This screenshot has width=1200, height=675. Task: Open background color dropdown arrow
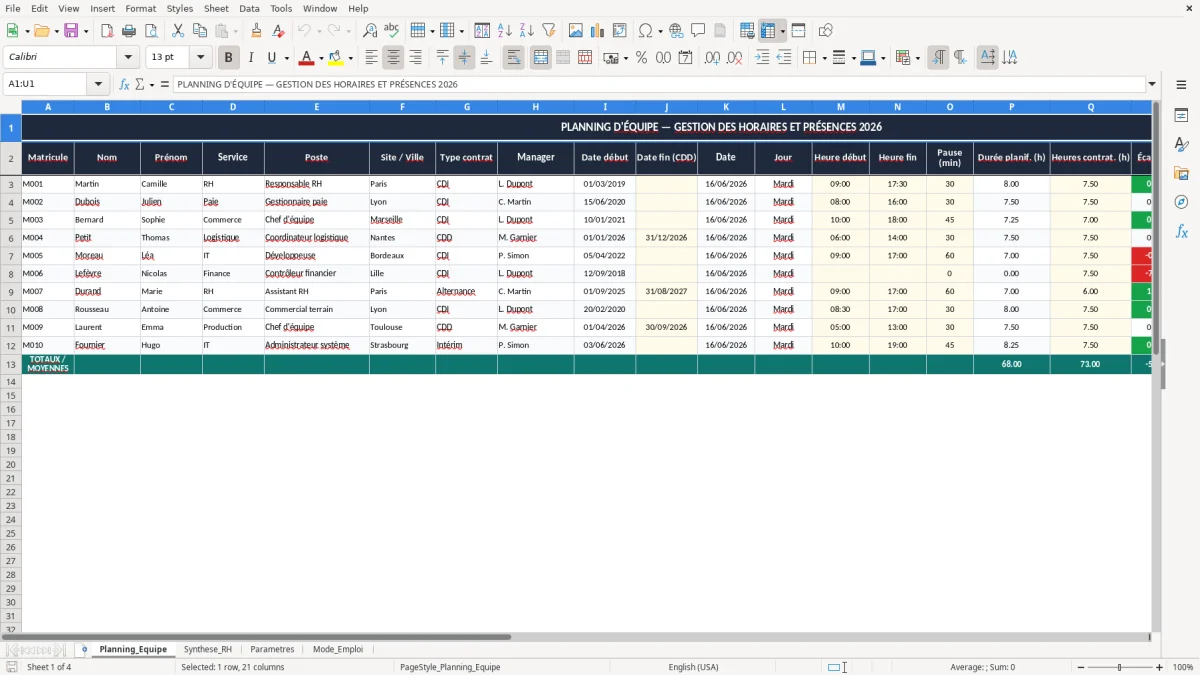pos(351,58)
